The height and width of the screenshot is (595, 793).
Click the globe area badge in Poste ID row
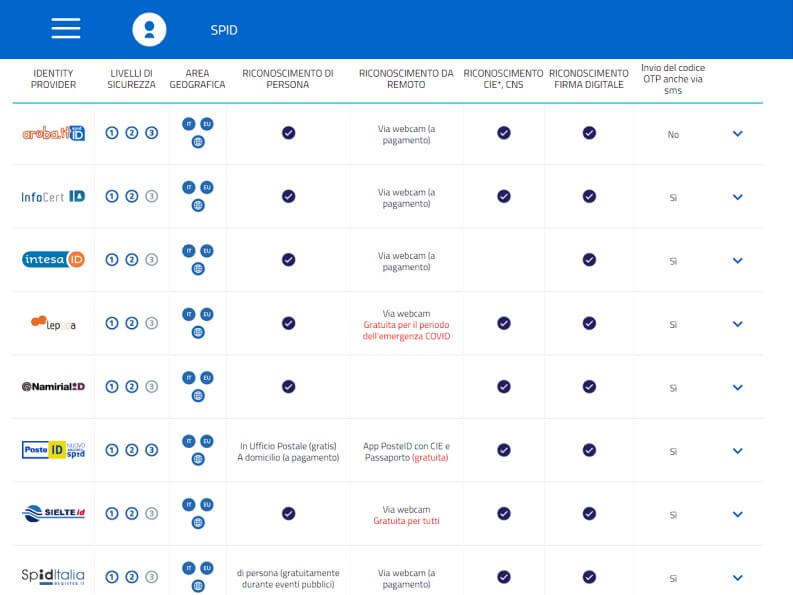click(x=198, y=459)
